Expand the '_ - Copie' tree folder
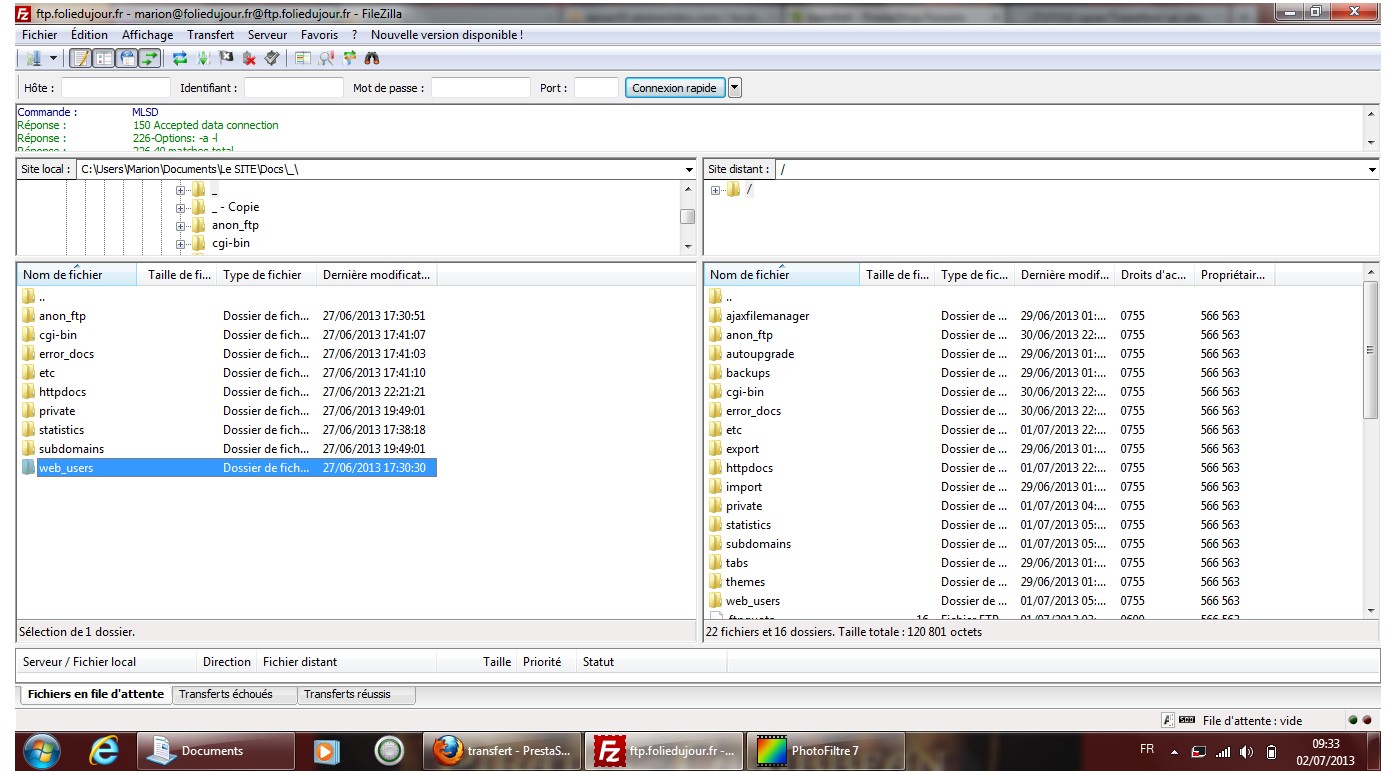The height and width of the screenshot is (774, 1400). 181,207
